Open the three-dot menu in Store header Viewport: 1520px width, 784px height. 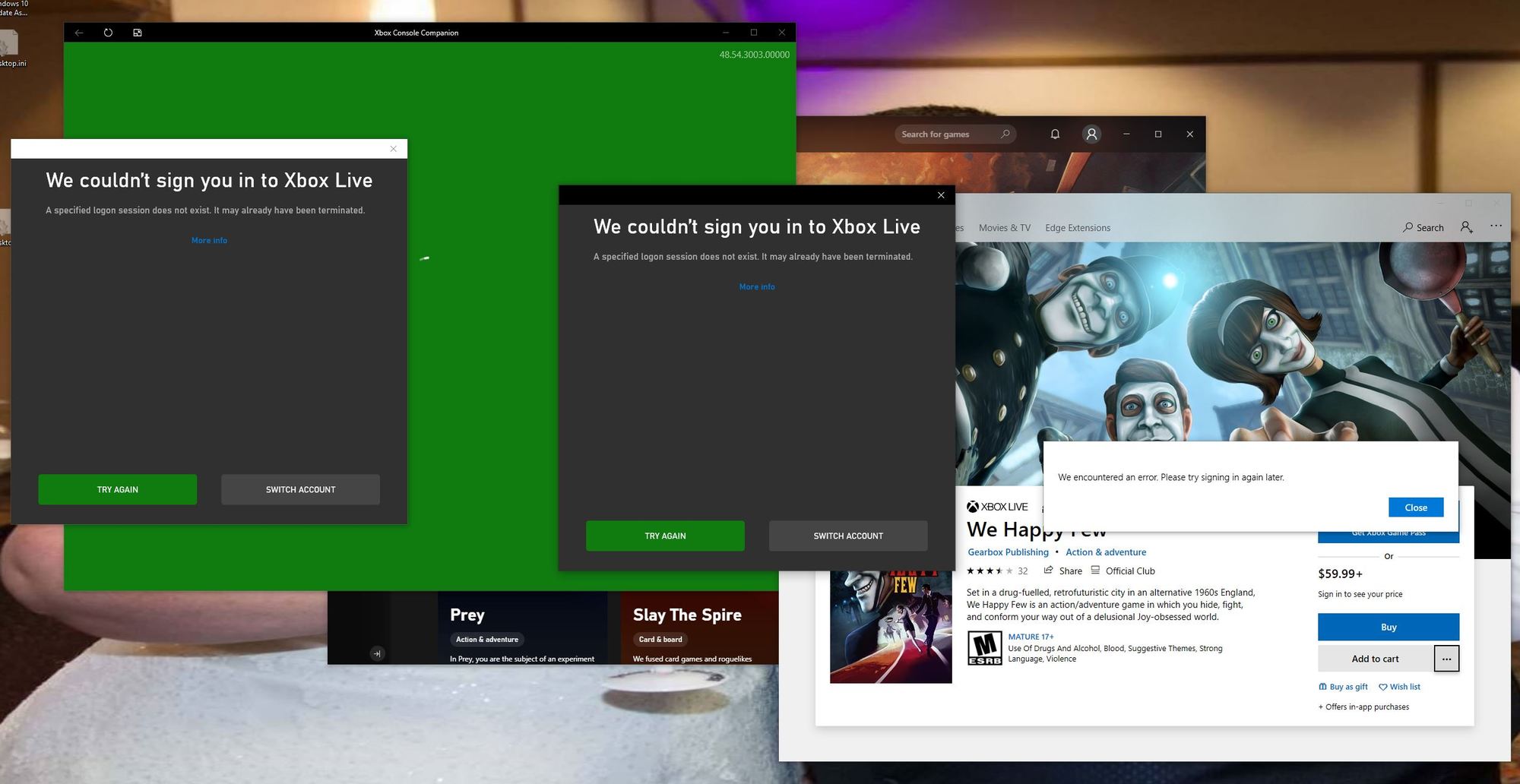tap(1496, 226)
